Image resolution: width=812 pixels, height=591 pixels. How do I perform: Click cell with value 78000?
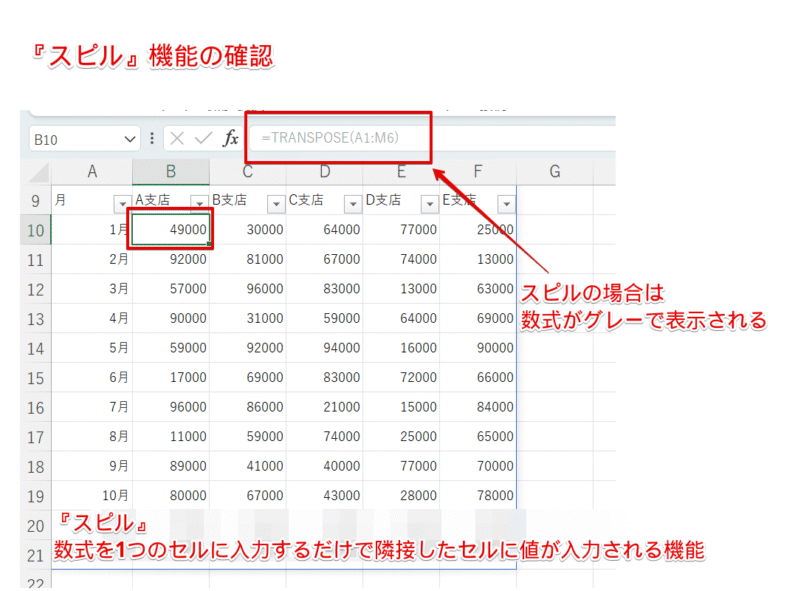click(478, 495)
